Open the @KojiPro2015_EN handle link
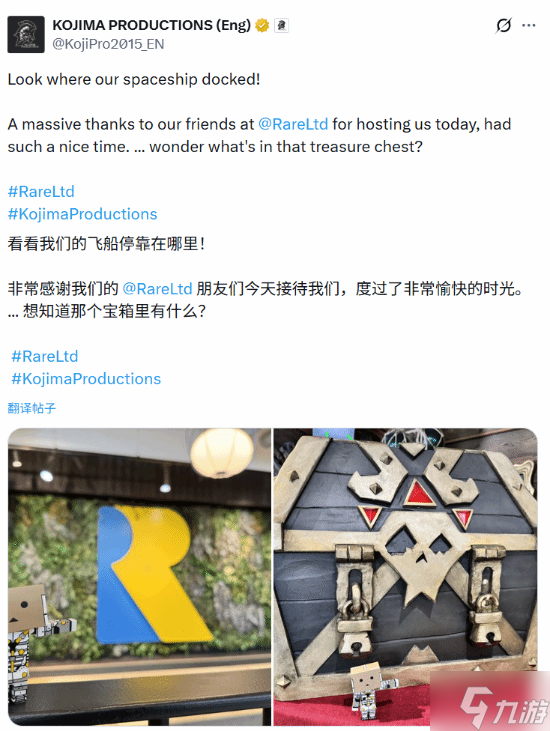Screen dimensions: 550x731 pyautogui.click(x=108, y=44)
